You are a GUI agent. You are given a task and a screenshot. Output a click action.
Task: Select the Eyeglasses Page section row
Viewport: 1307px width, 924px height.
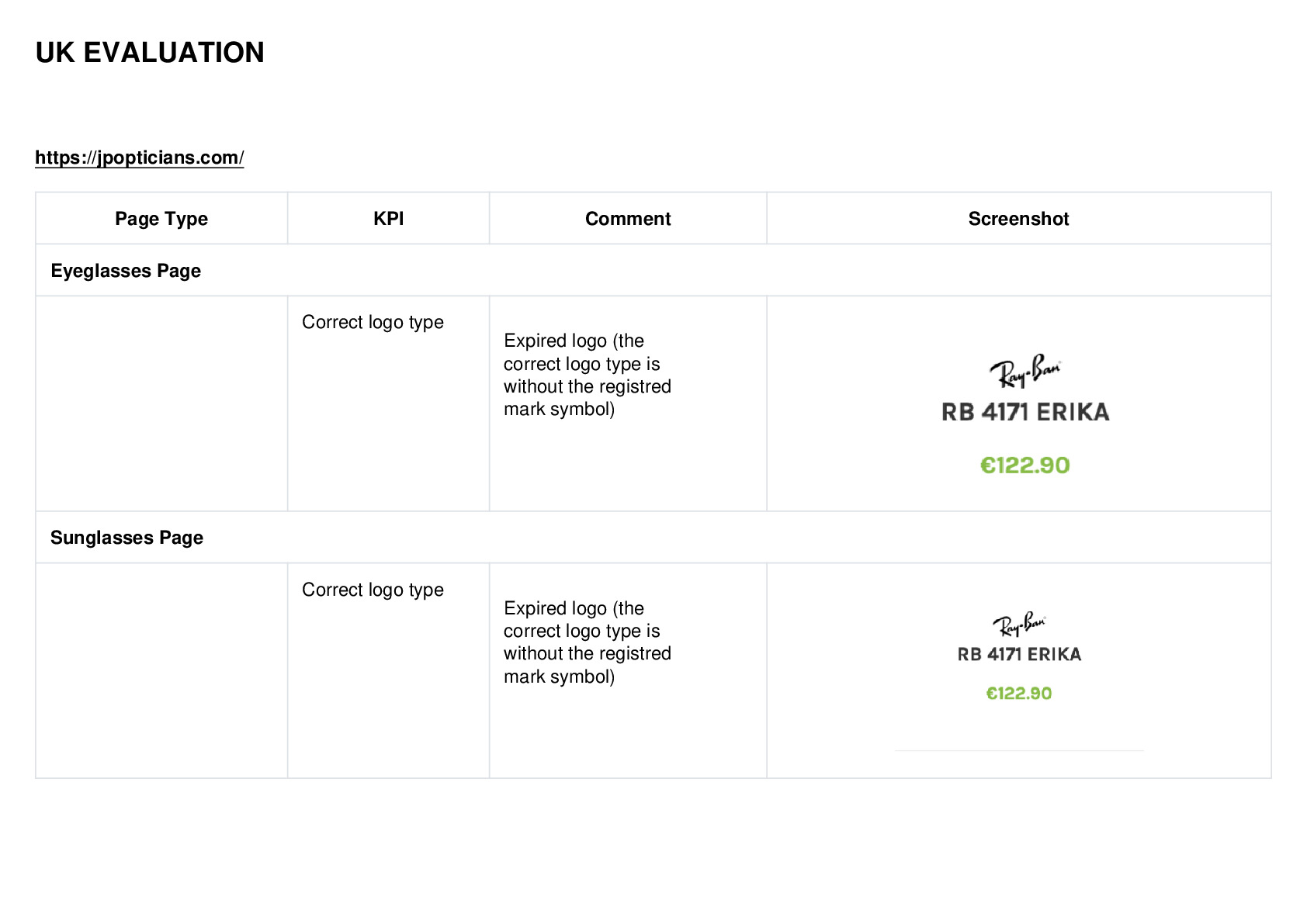click(653, 271)
